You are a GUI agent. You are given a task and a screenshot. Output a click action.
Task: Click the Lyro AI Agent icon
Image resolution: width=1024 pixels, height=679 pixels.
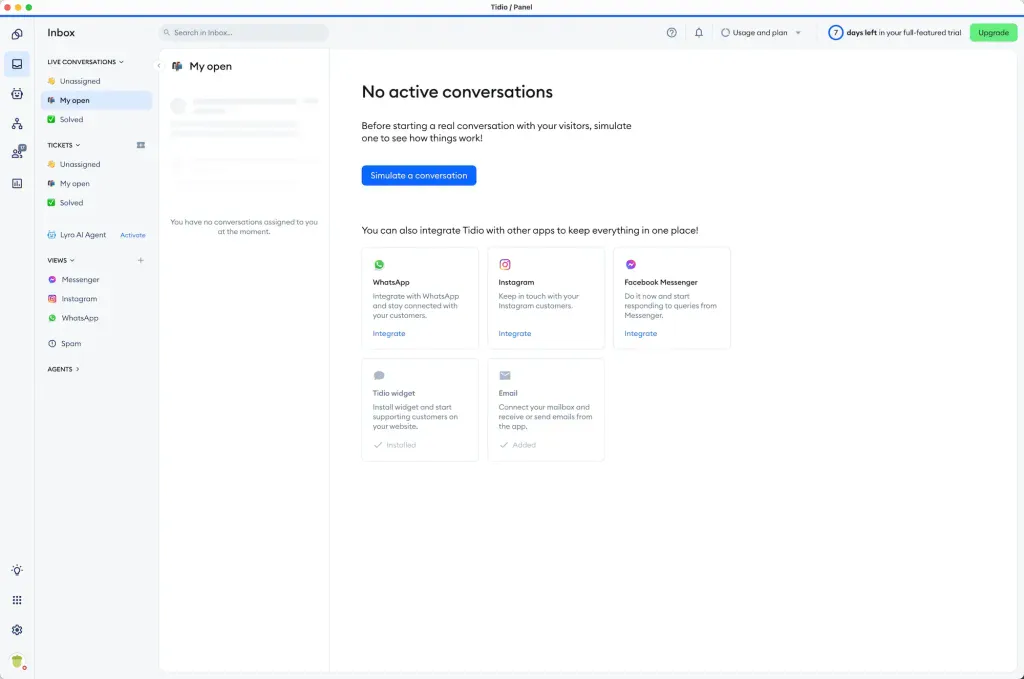[x=52, y=235]
